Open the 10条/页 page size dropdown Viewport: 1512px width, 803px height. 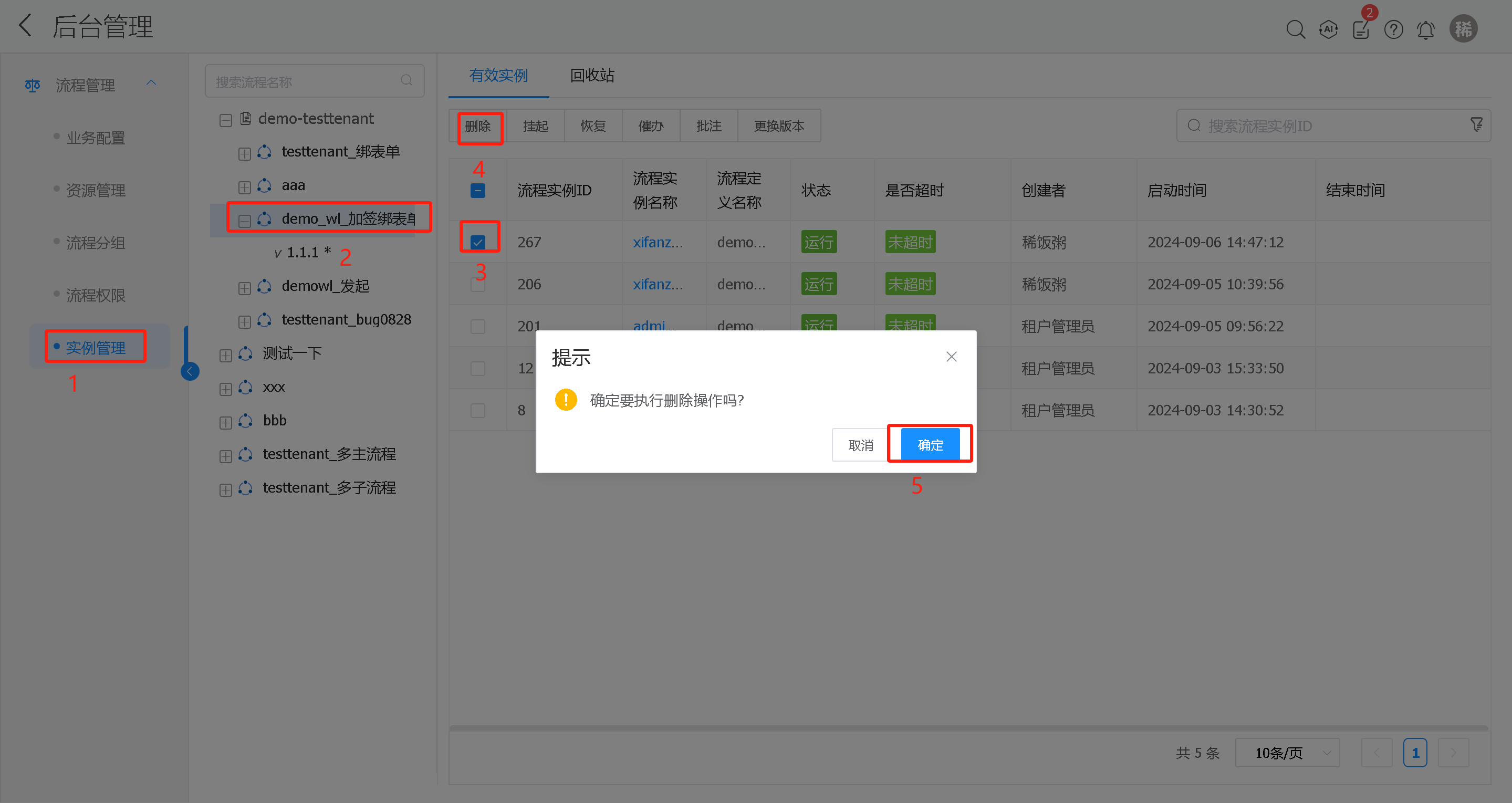click(1287, 753)
